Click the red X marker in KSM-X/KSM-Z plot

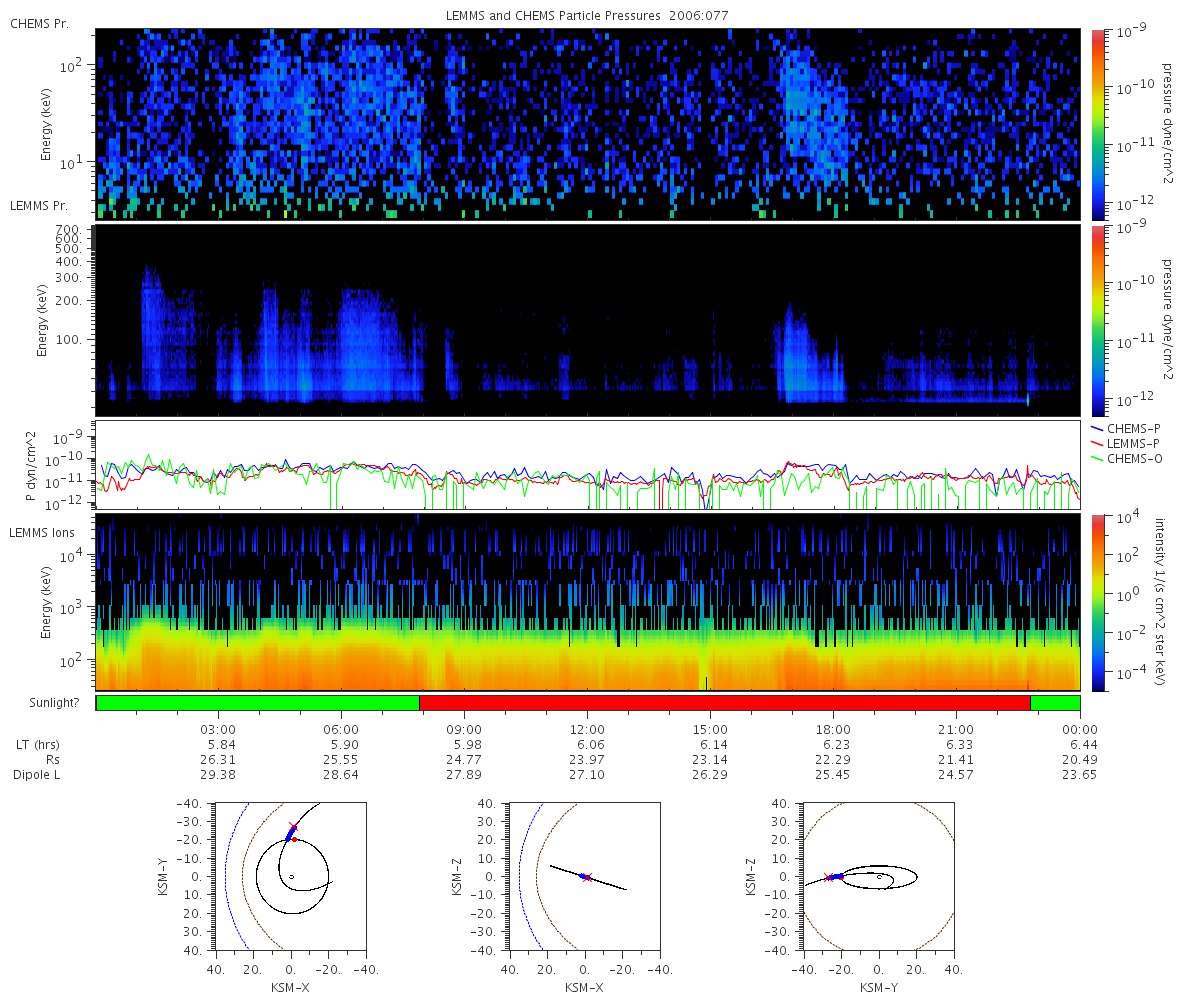pos(587,877)
